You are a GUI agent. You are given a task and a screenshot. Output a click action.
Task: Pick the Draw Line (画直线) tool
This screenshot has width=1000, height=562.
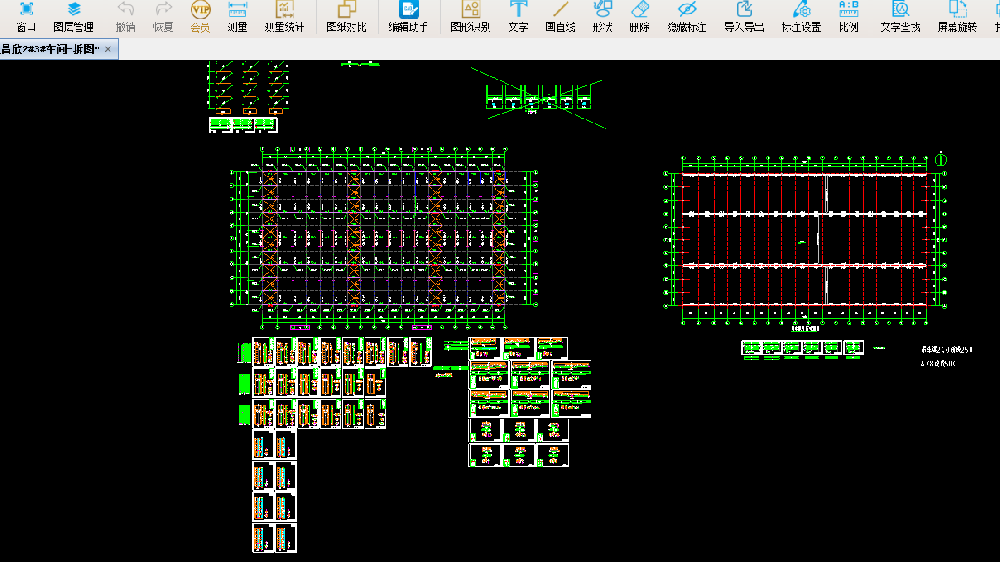[561, 16]
